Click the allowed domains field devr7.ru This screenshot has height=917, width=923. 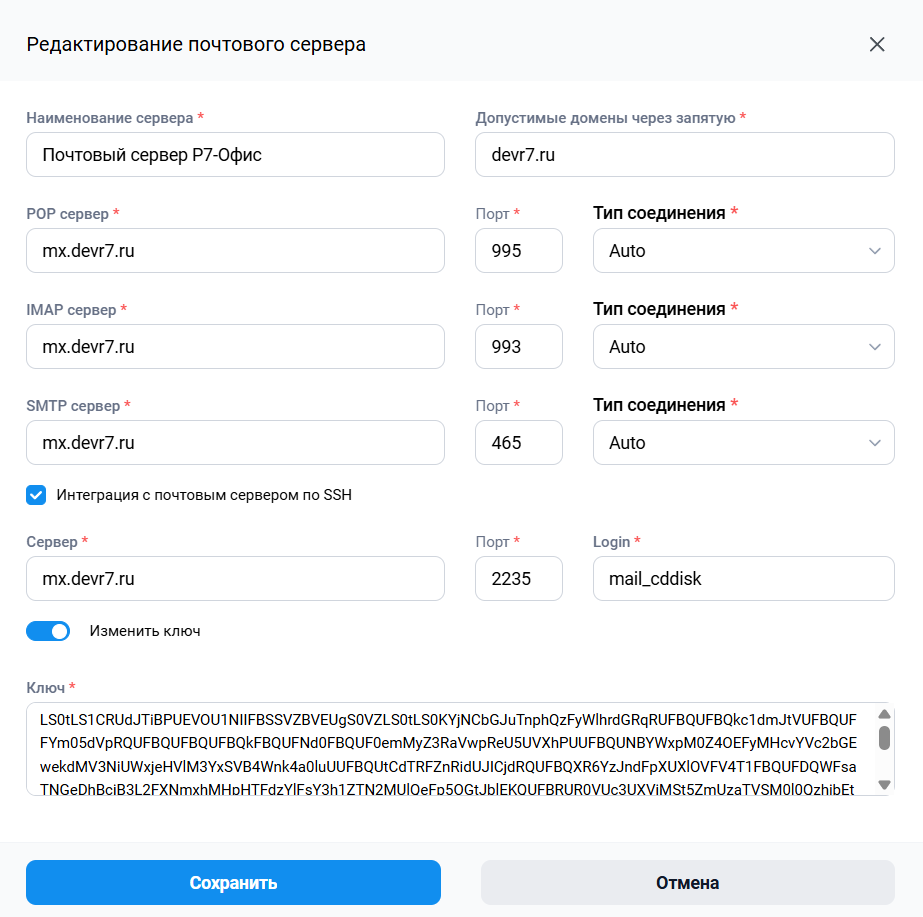[x=685, y=155]
